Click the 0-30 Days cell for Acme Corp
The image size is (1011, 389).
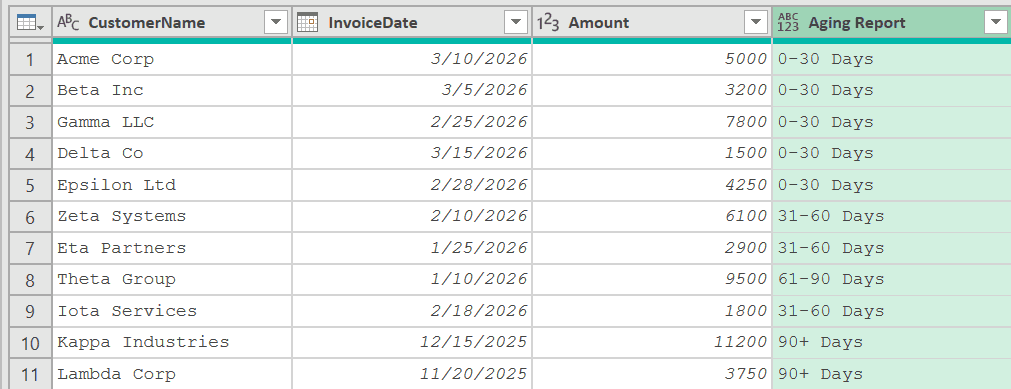pyautogui.click(x=892, y=59)
